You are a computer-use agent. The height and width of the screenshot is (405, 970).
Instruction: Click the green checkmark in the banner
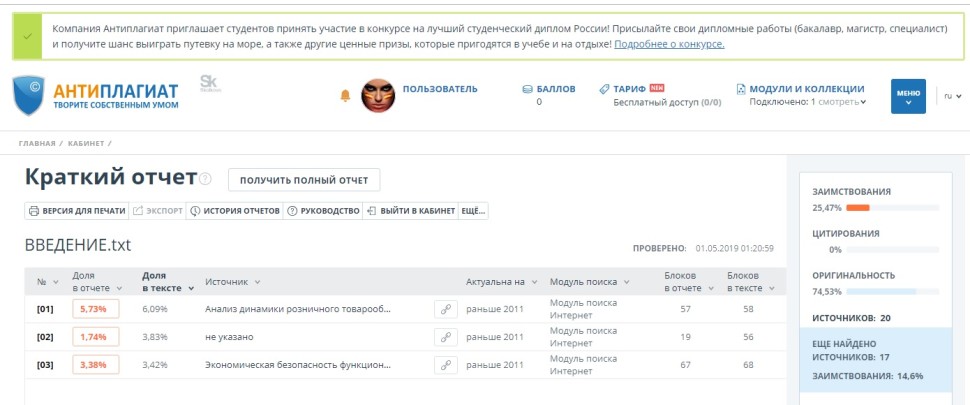click(27, 36)
